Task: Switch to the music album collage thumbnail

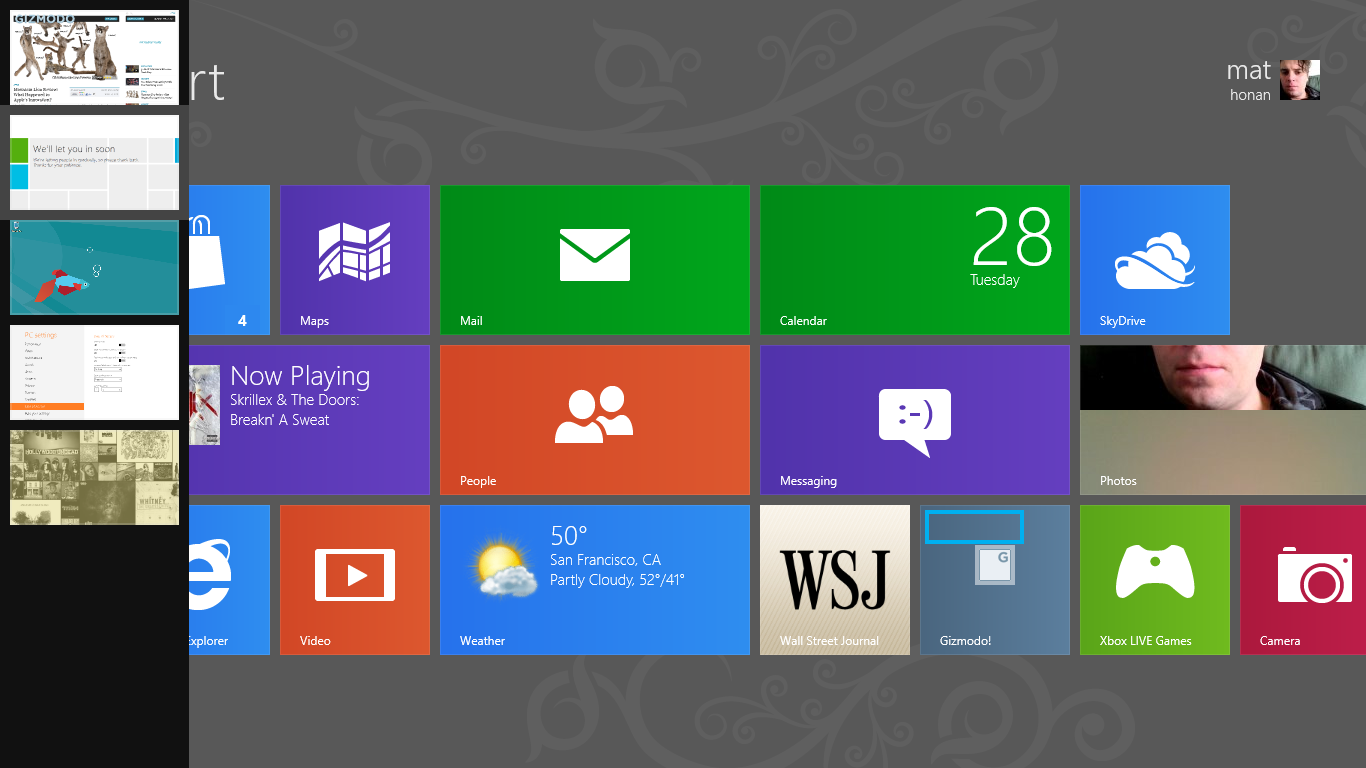Action: 94,477
